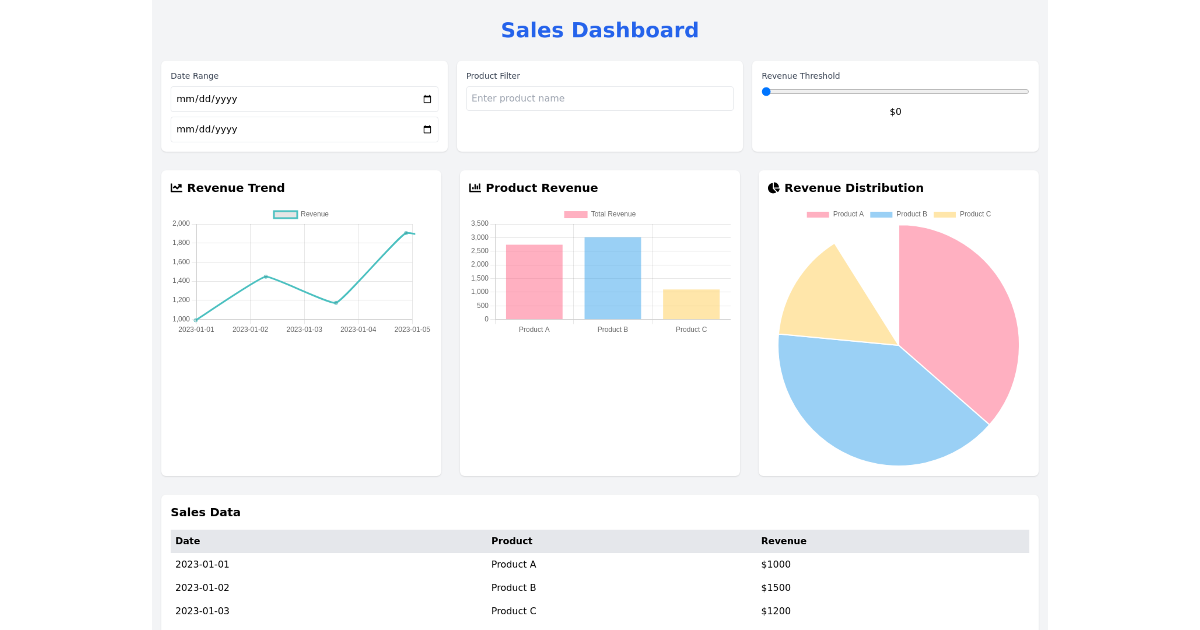
Task: Click the Sales Dashboard title
Action: pyautogui.click(x=599, y=30)
